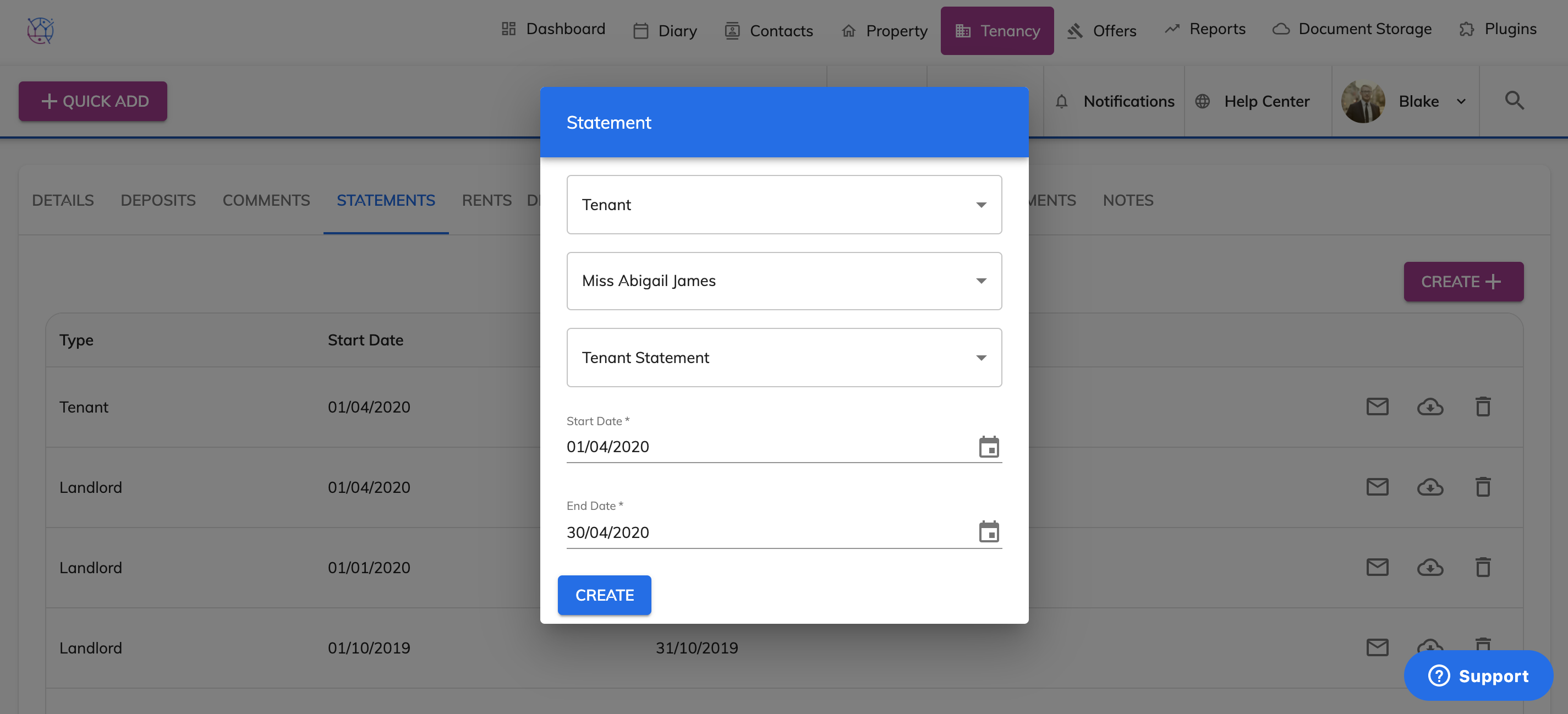
Task: Expand the Tenant type dropdown
Action: pyautogui.click(x=784, y=205)
